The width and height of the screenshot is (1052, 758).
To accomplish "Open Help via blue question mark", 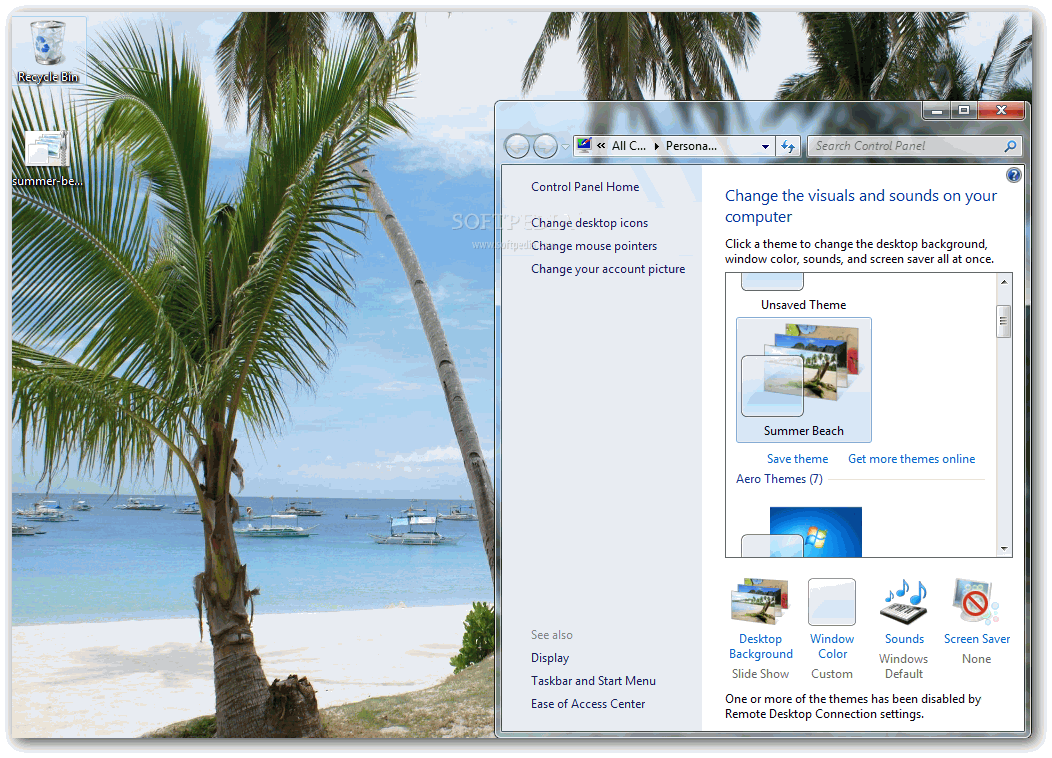I will (x=1014, y=175).
